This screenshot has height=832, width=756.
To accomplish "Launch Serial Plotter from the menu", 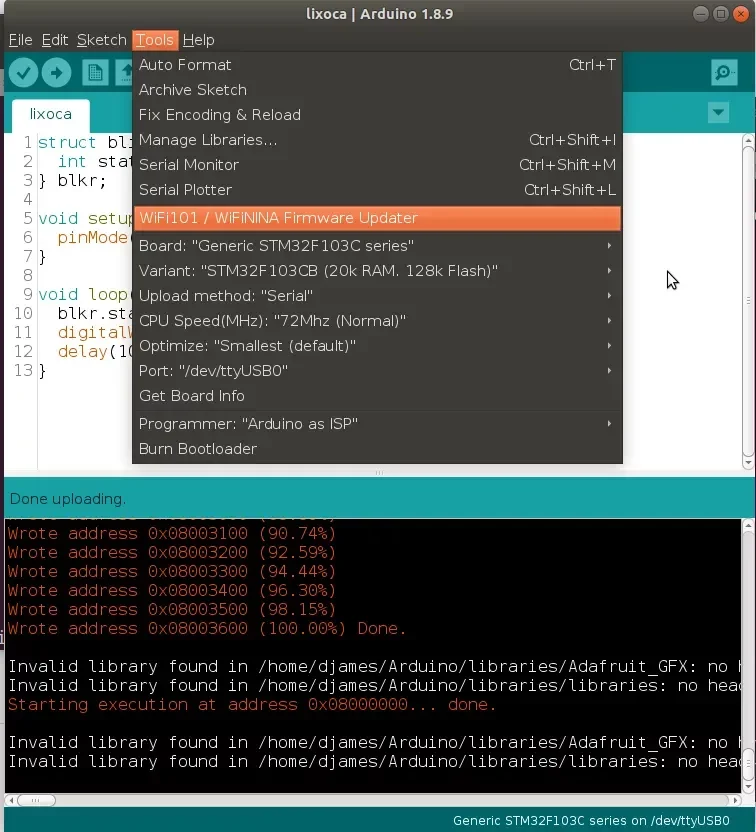I will 377,189.
